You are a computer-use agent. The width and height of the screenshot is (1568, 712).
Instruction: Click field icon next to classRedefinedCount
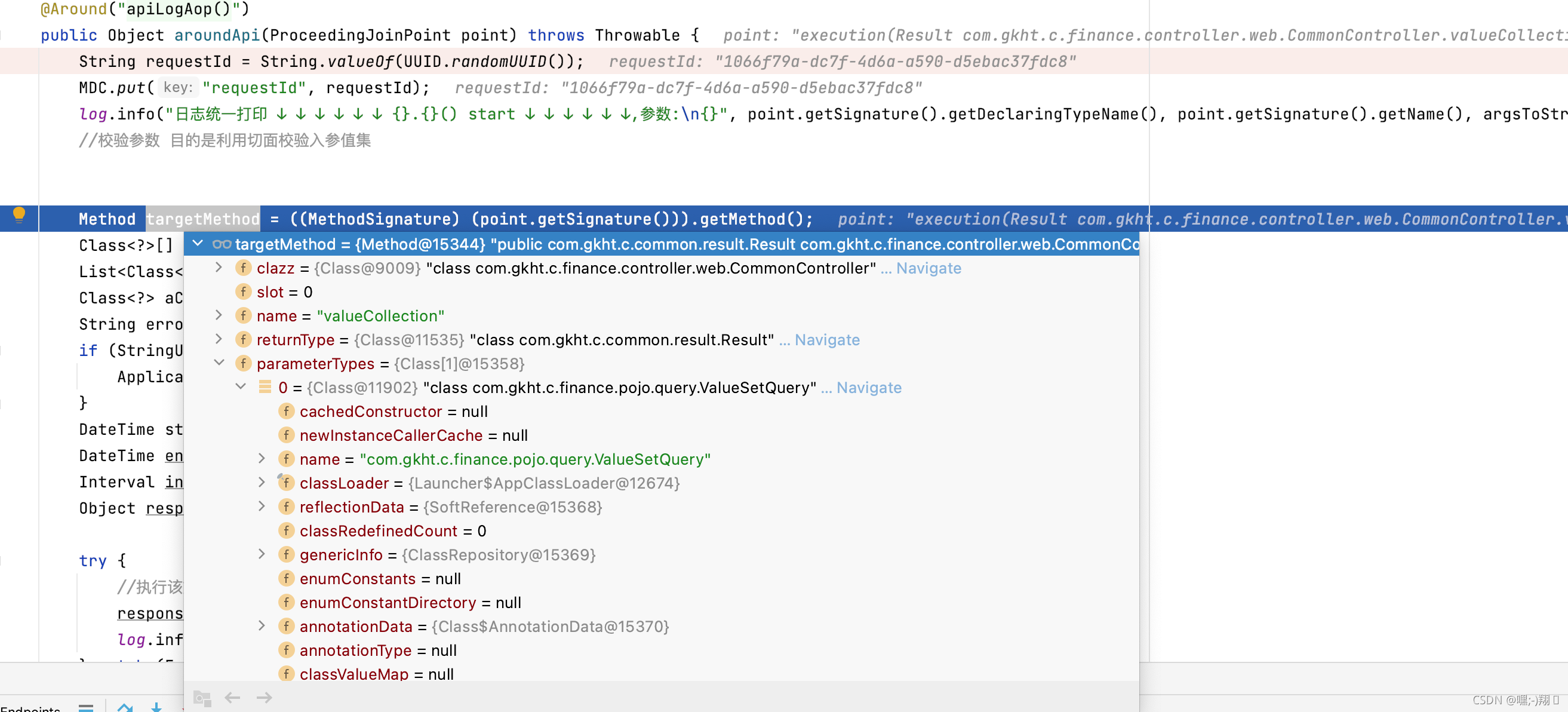coord(286,530)
